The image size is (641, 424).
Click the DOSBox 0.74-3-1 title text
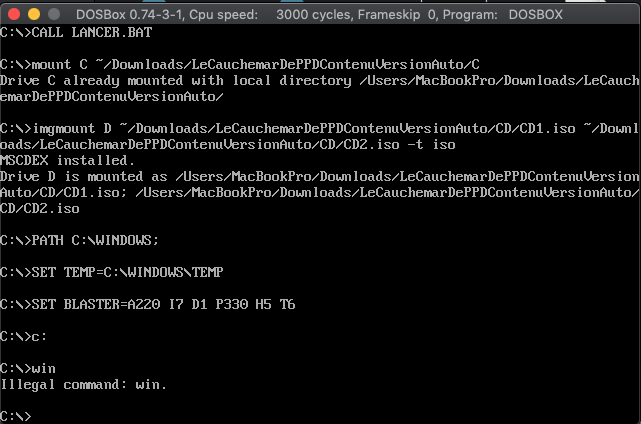point(130,15)
